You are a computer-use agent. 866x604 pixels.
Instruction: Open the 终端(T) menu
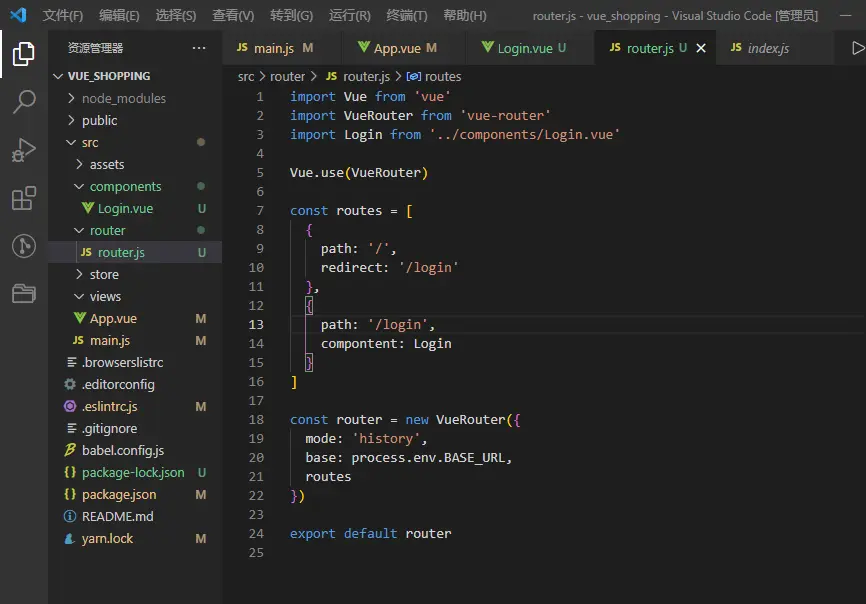pyautogui.click(x=407, y=15)
